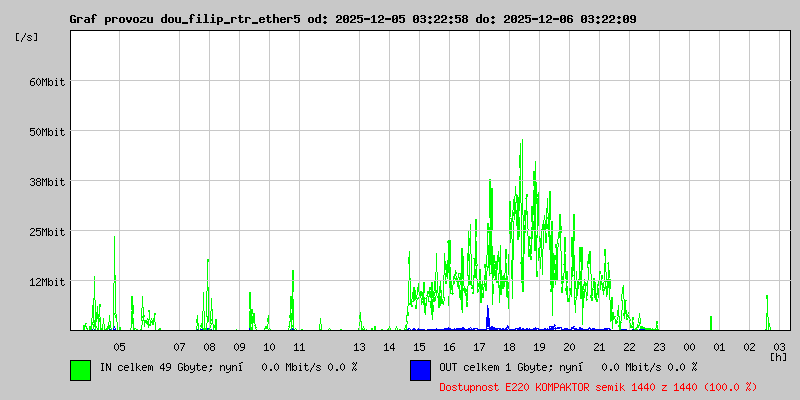This screenshot has width=800, height=400.
Task: Click the graph title text at the top
Action: click(352, 19)
